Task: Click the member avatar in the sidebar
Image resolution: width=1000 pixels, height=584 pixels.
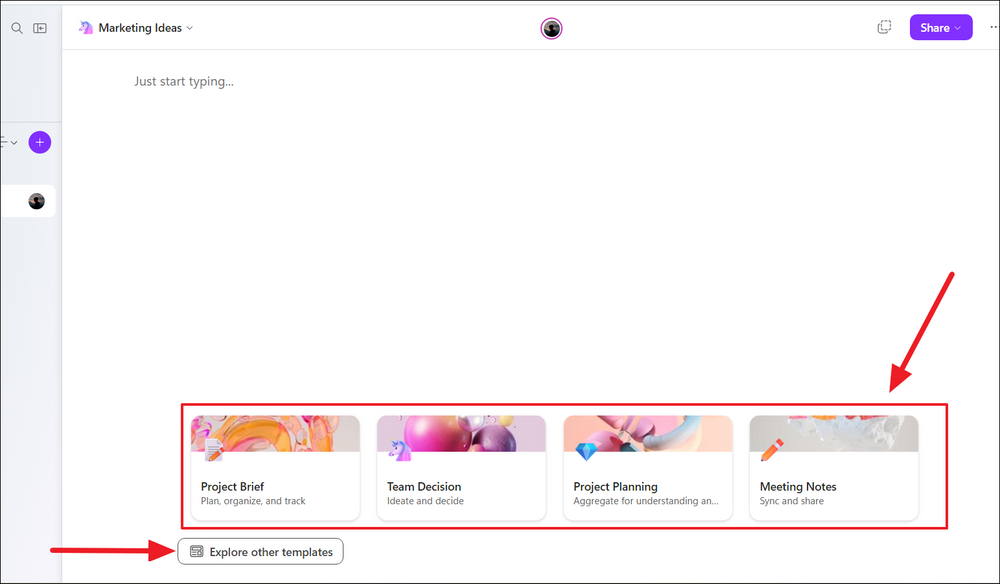Action: 35,200
